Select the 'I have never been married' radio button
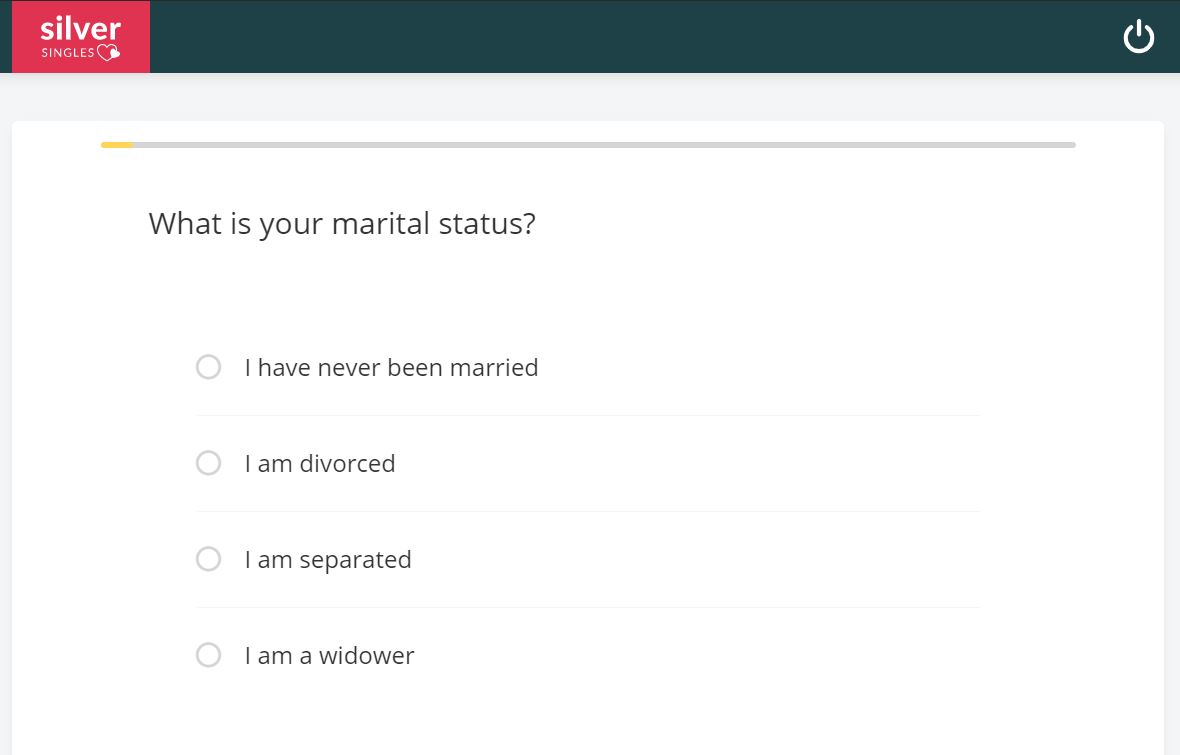Viewport: 1180px width, 755px height. (208, 367)
